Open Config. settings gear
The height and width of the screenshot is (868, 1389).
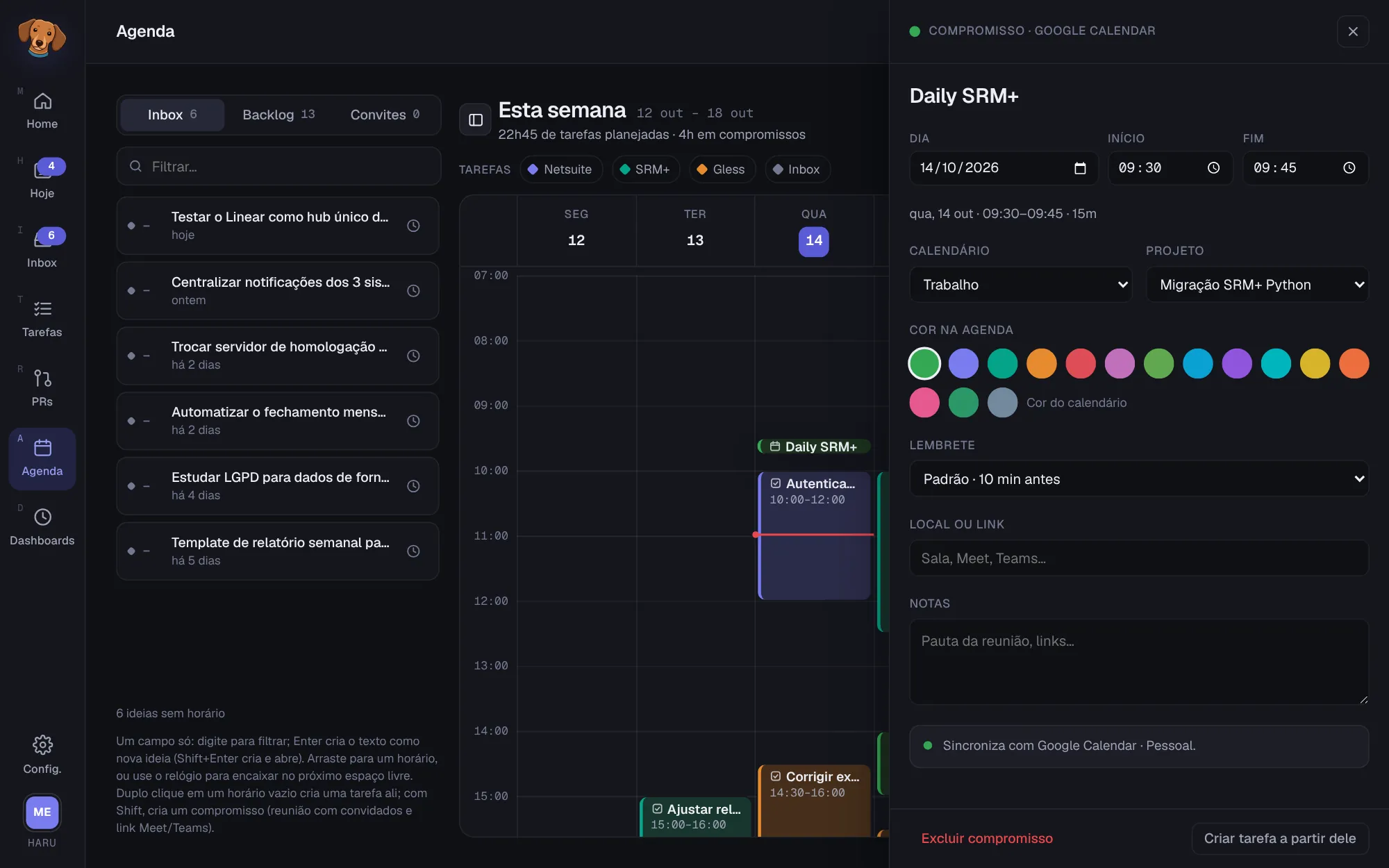click(x=42, y=755)
